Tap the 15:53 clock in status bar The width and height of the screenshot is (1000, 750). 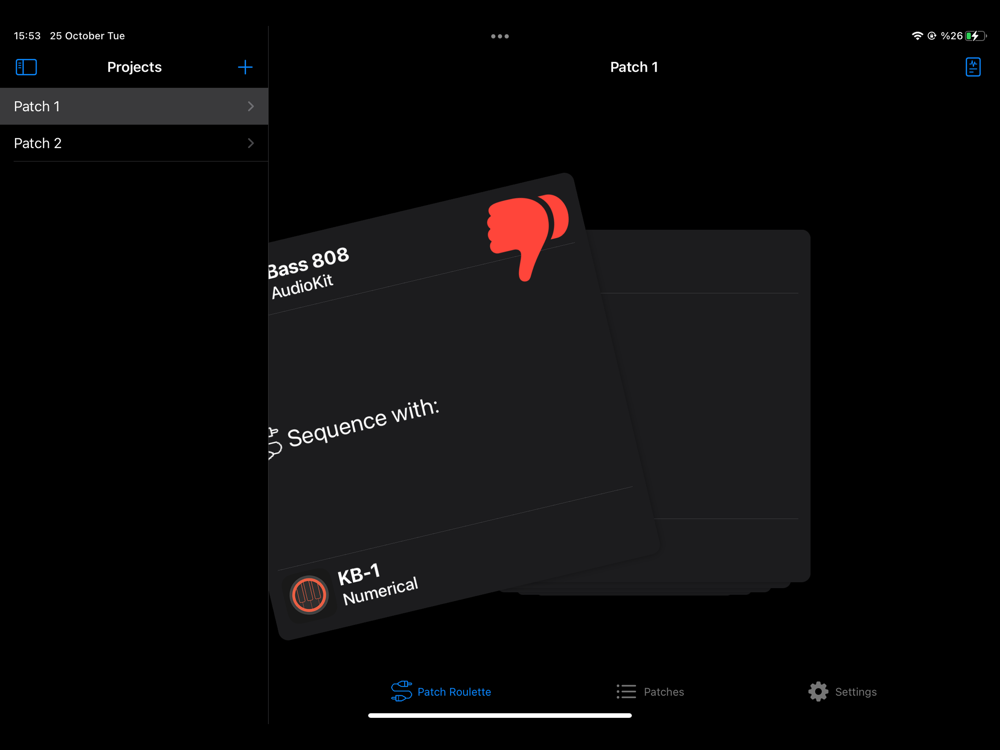click(x=27, y=36)
